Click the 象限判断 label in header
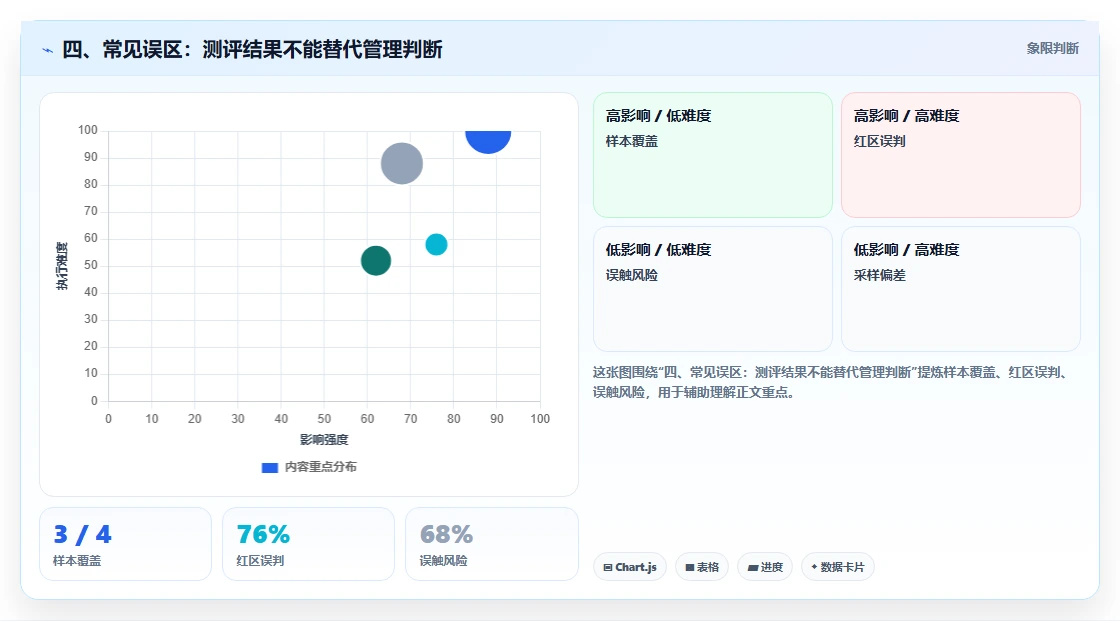The height and width of the screenshot is (621, 1120). (1053, 49)
